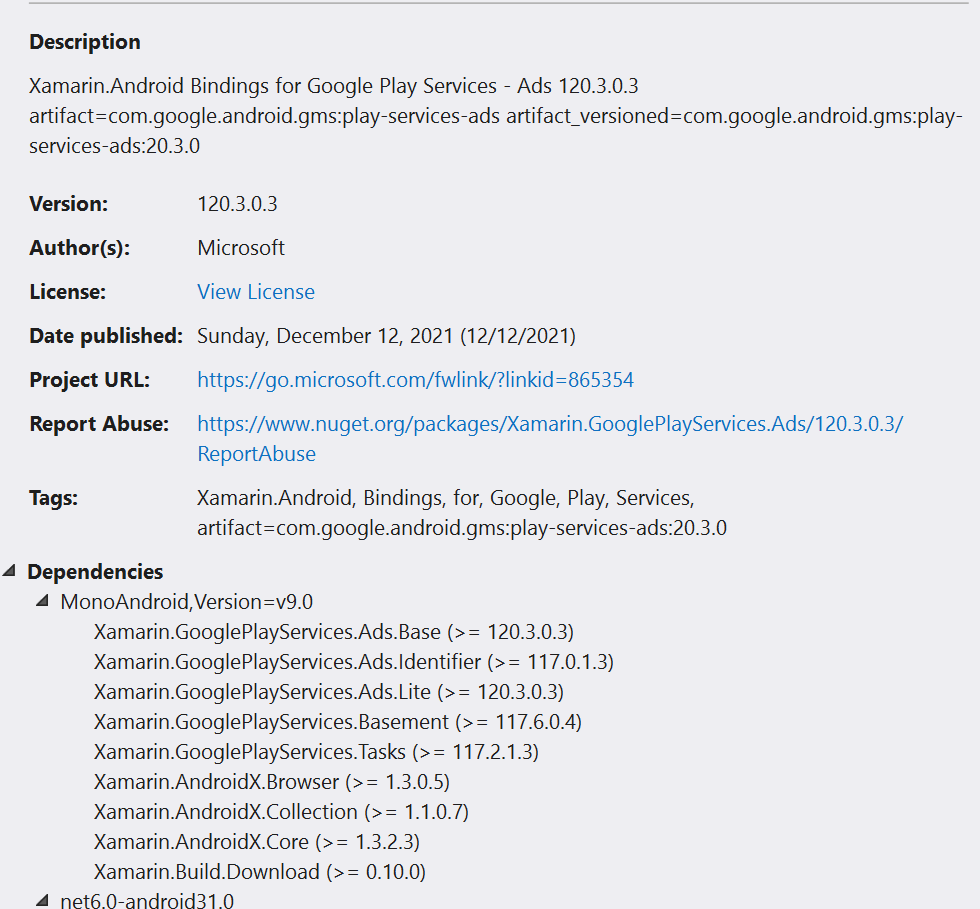This screenshot has width=980, height=909.
Task: Select the version number 120.3.0.3 text
Action: [237, 203]
